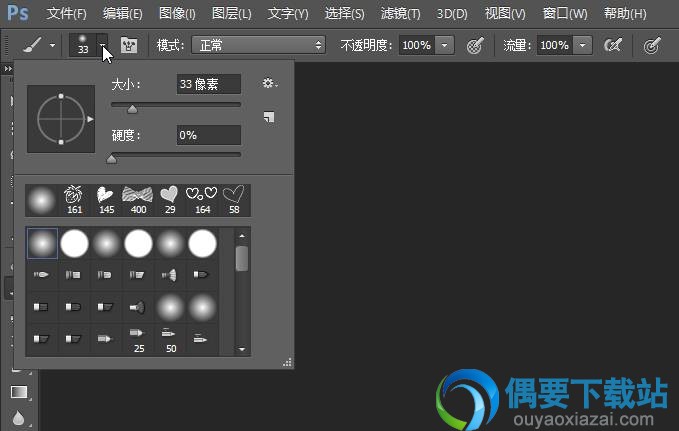Select the Gradient tool in left toolbar
This screenshot has height=431, width=679.
pyautogui.click(x=19, y=392)
